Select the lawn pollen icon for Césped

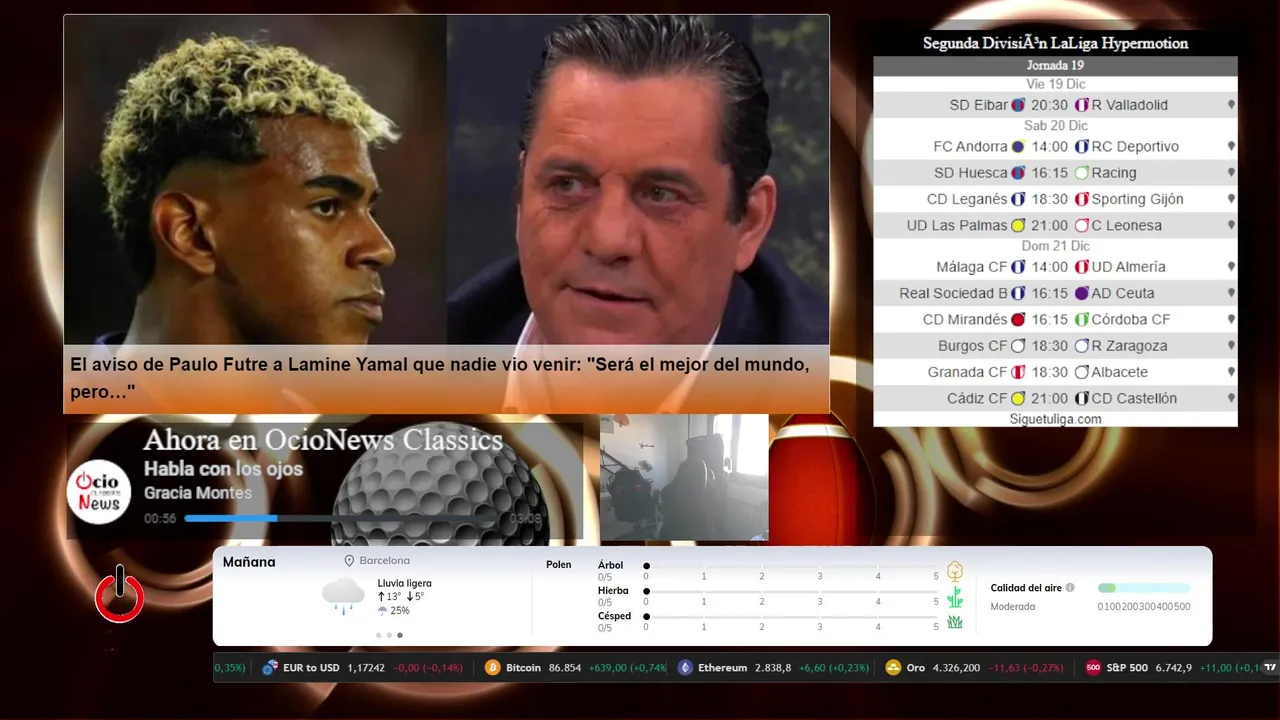(954, 622)
